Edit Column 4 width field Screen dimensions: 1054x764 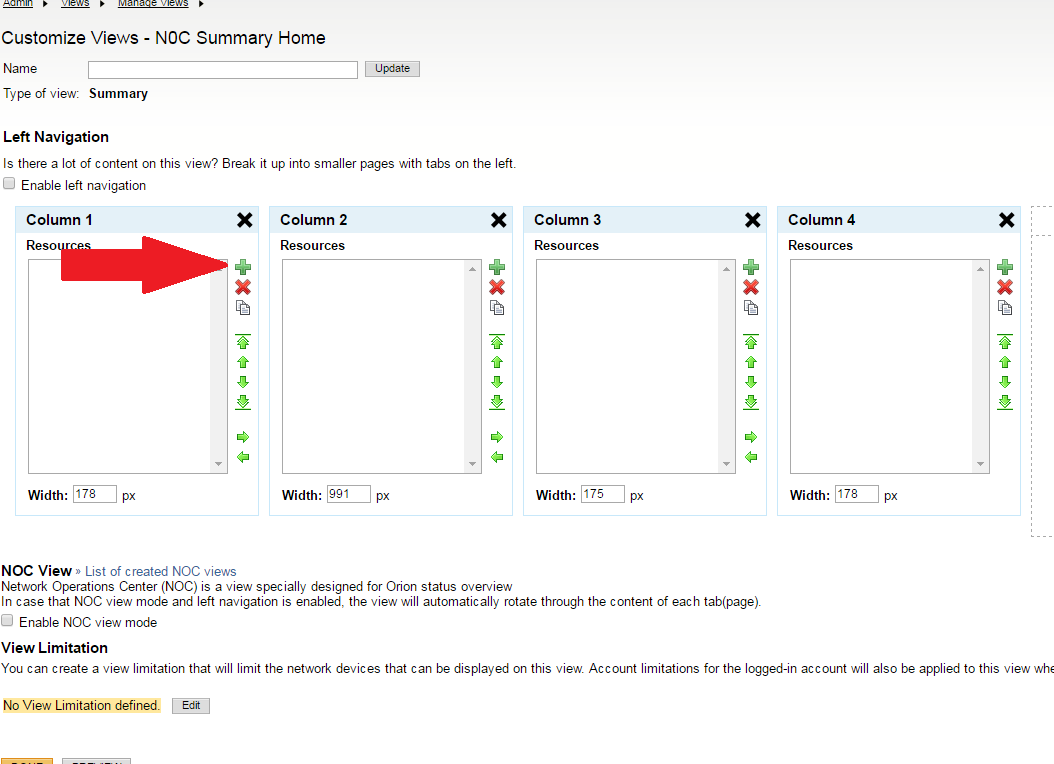click(x=857, y=495)
